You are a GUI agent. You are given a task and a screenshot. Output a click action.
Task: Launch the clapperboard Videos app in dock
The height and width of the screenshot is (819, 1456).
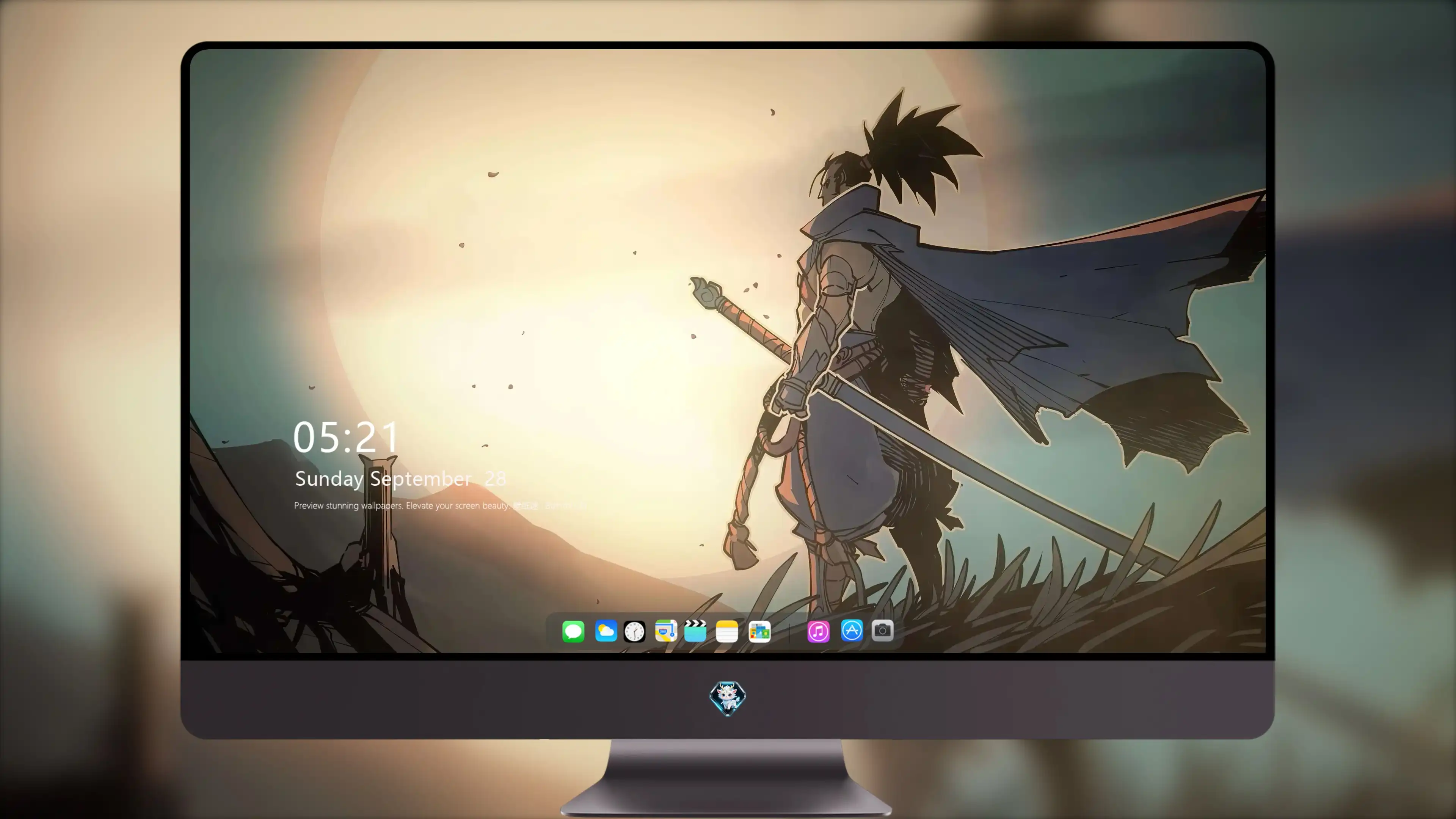(x=695, y=631)
